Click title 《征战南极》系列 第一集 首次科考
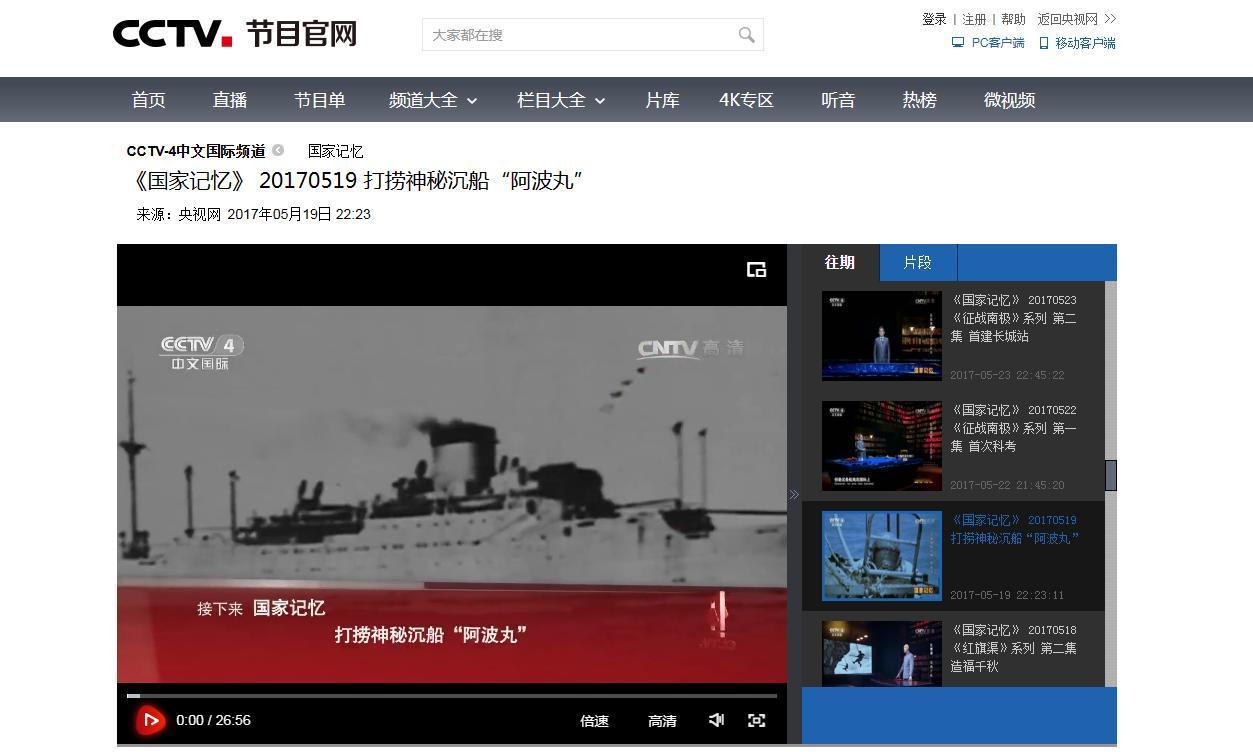 point(1013,428)
